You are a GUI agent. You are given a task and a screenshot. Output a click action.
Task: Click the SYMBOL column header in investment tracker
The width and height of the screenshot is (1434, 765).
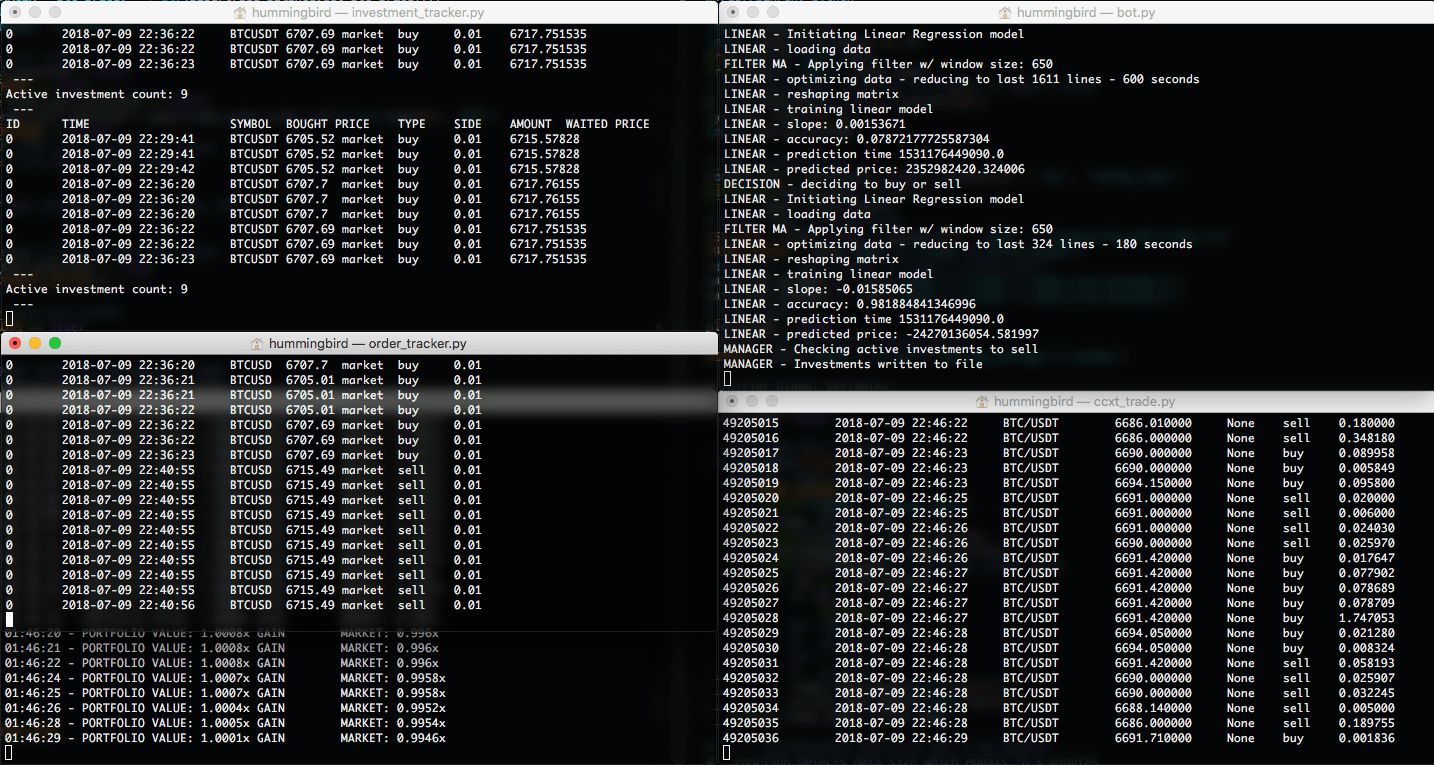click(x=250, y=124)
